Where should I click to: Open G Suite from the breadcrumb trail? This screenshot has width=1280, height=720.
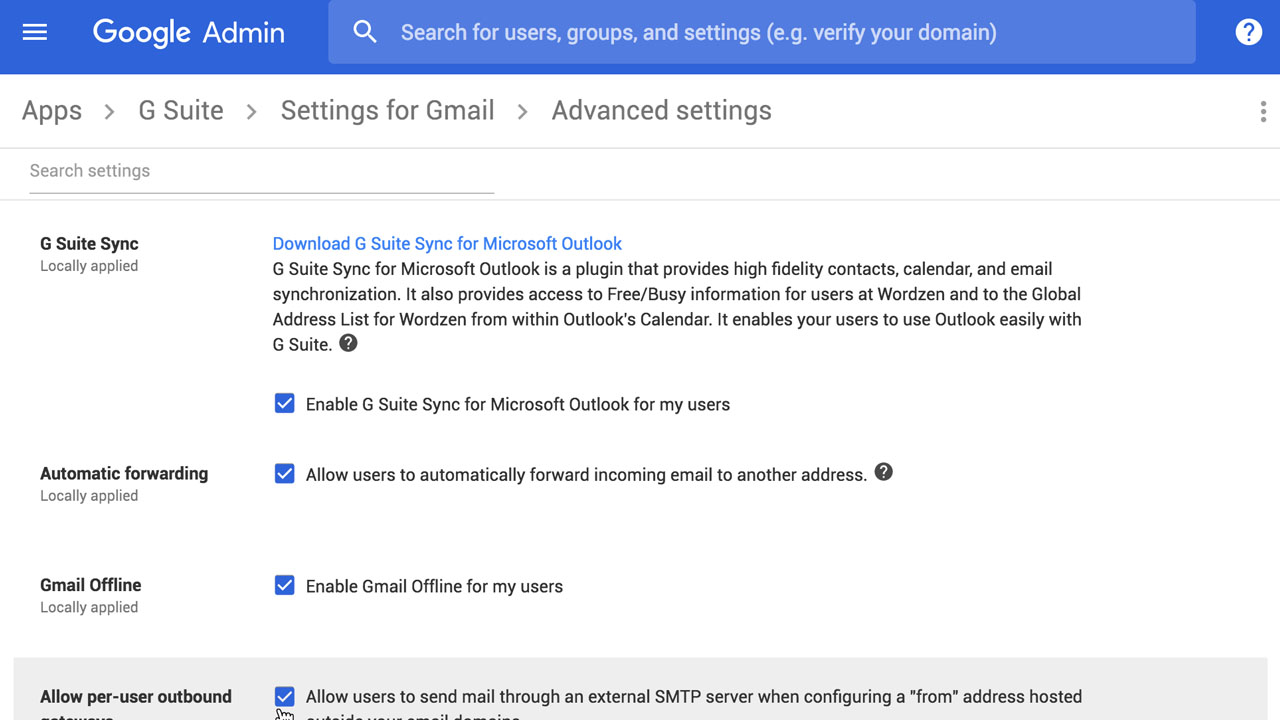[180, 110]
